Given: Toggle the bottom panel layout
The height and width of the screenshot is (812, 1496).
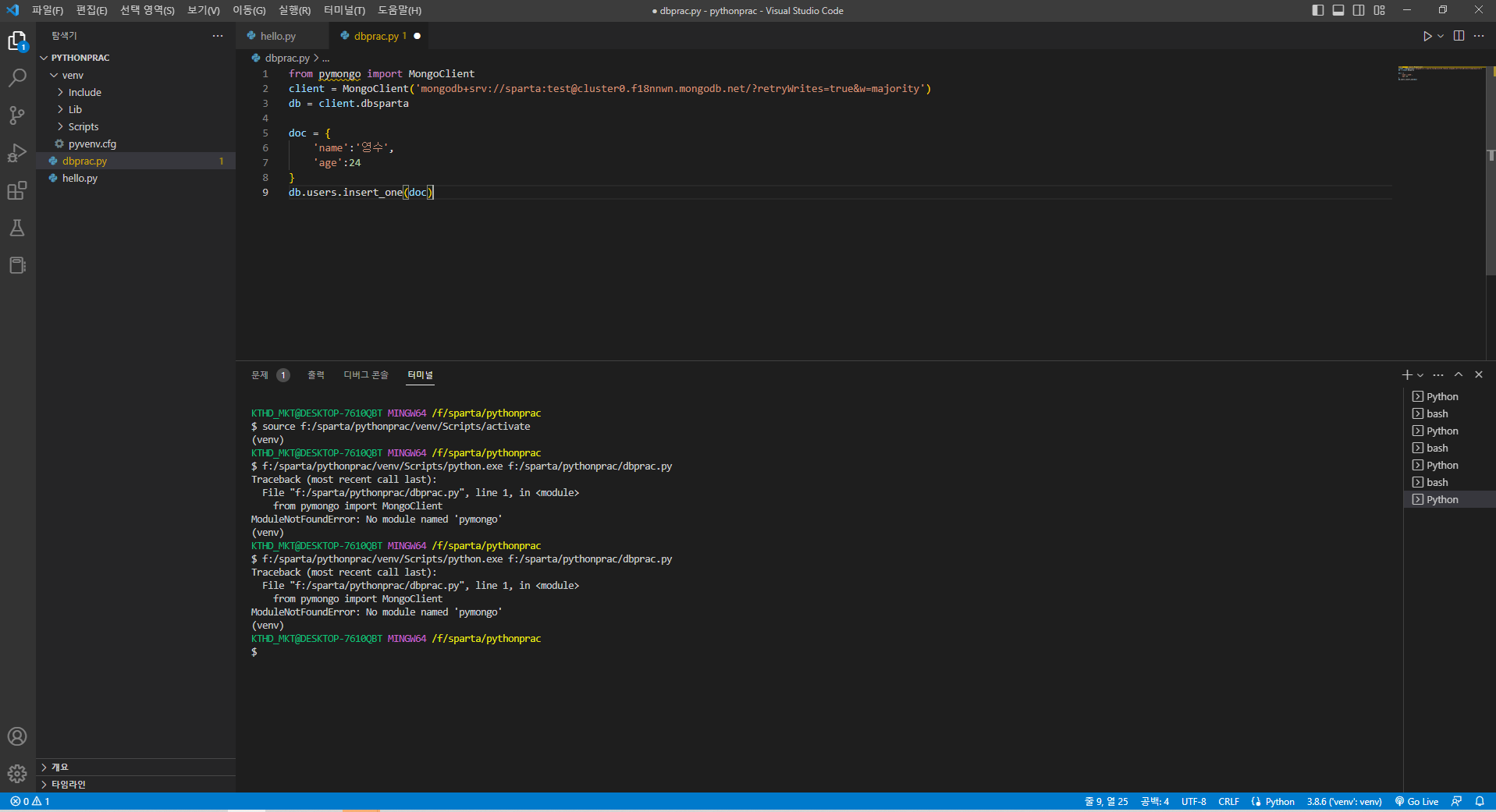Looking at the screenshot, I should tap(1338, 10).
